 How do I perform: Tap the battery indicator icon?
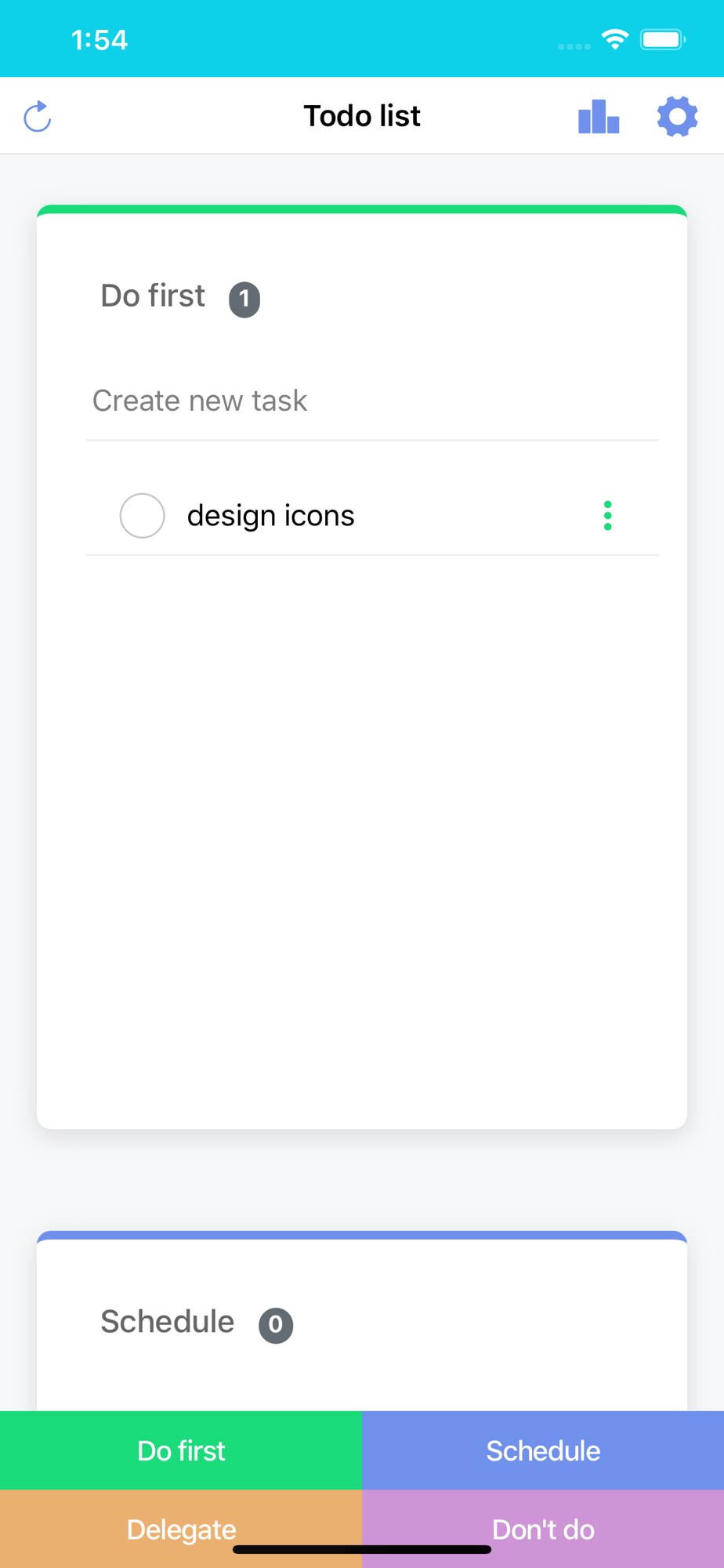pyautogui.click(x=663, y=39)
